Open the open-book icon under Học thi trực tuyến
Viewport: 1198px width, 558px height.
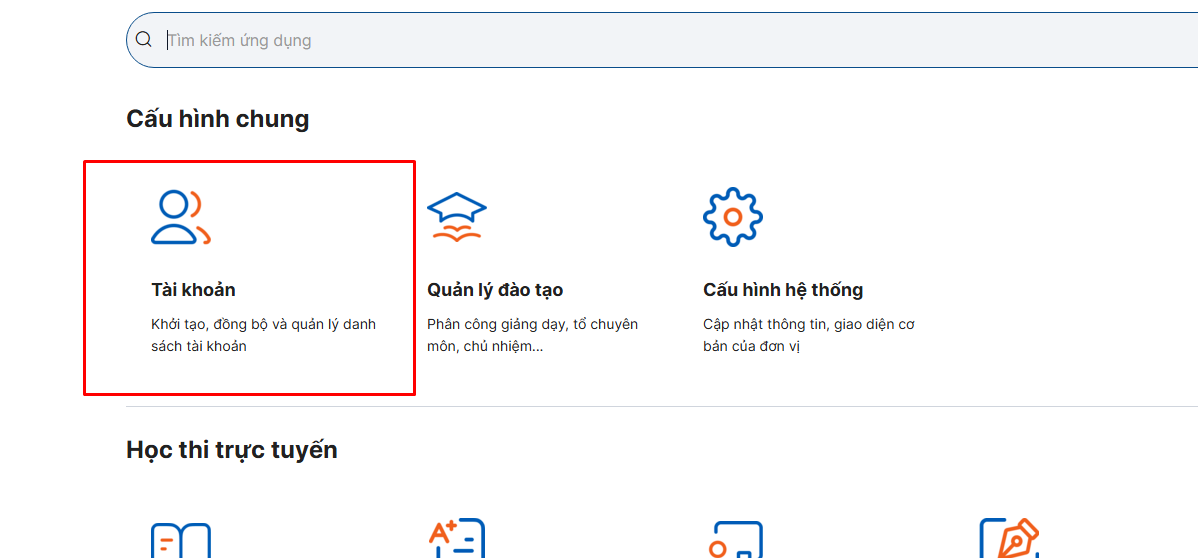click(180, 540)
